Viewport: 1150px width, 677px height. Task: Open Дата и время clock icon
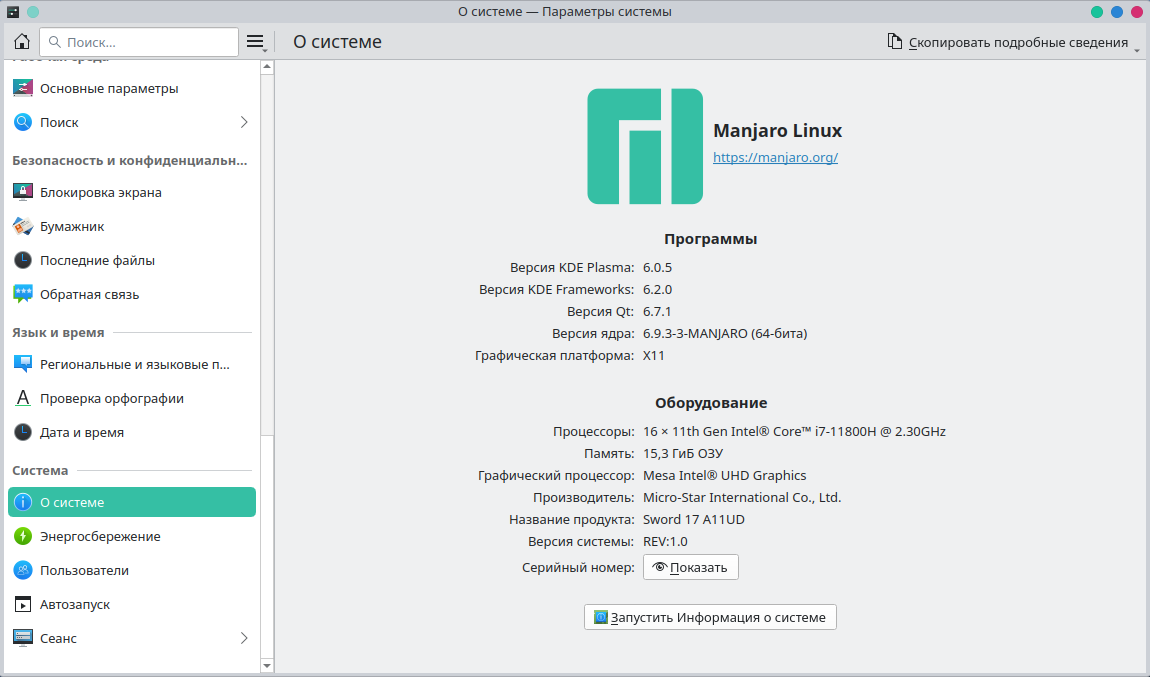23,432
